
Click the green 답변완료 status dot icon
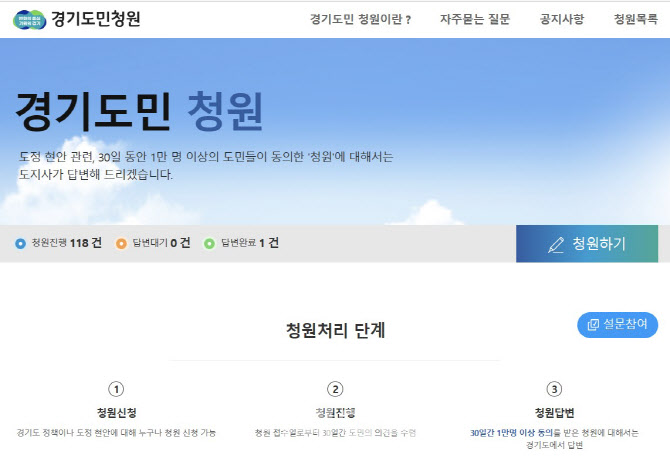point(209,244)
